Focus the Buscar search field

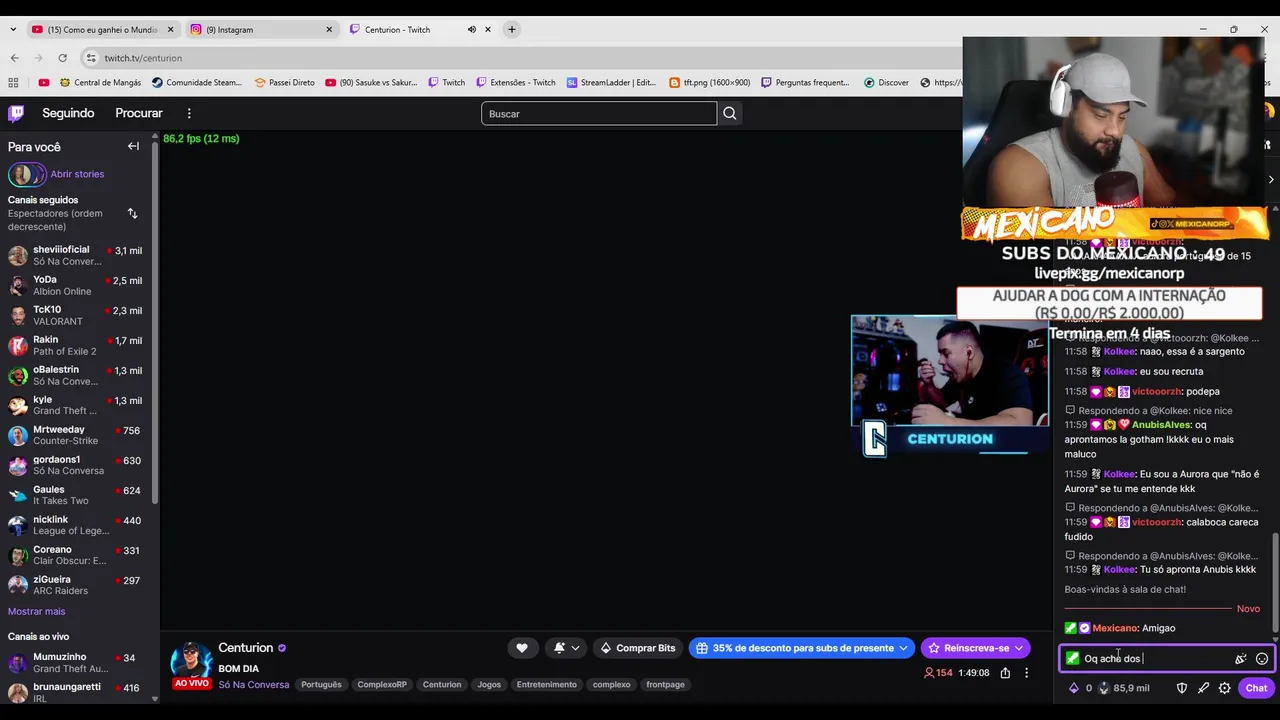599,113
